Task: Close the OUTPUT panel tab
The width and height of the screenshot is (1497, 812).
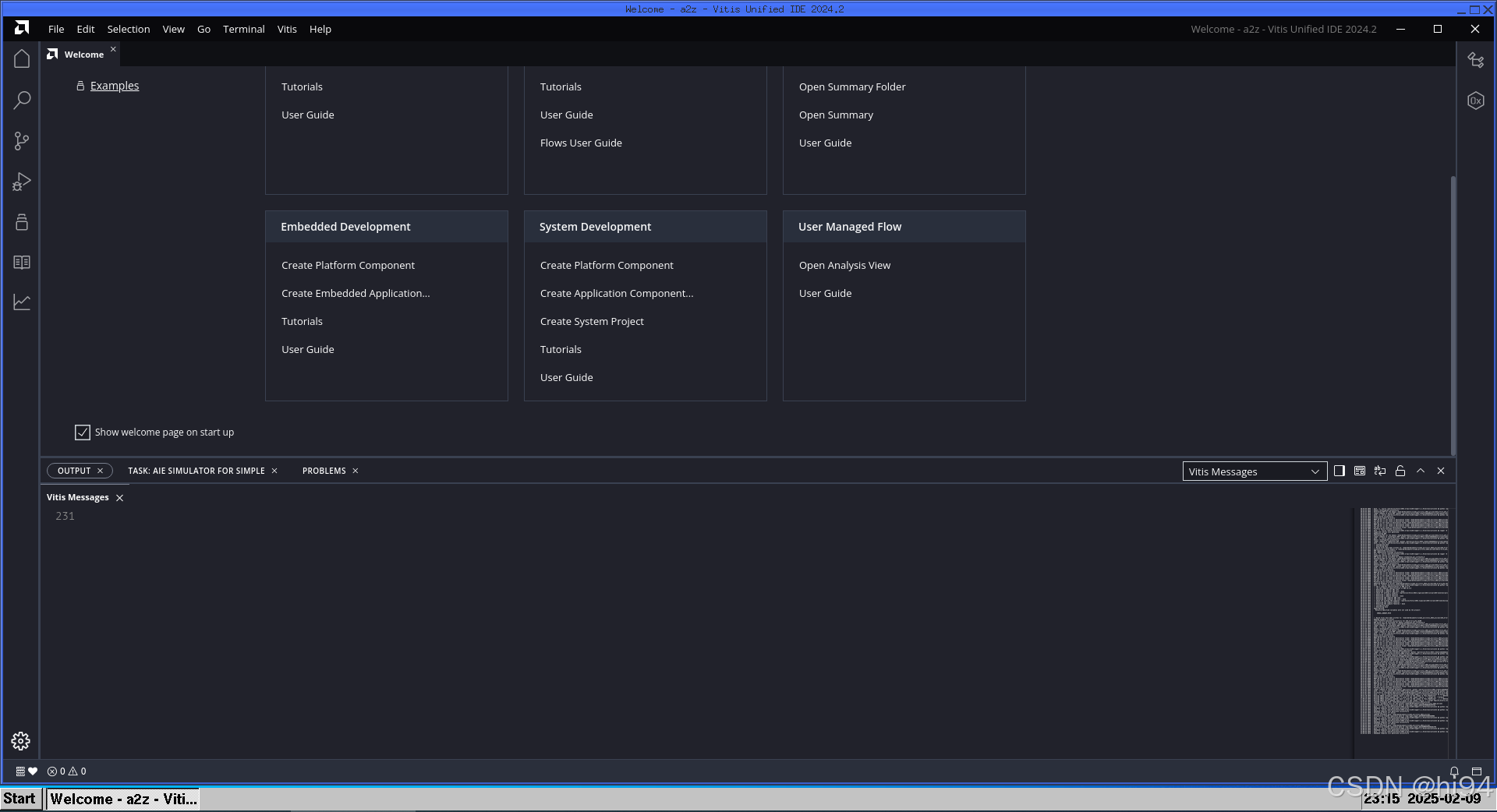Action: tap(100, 471)
